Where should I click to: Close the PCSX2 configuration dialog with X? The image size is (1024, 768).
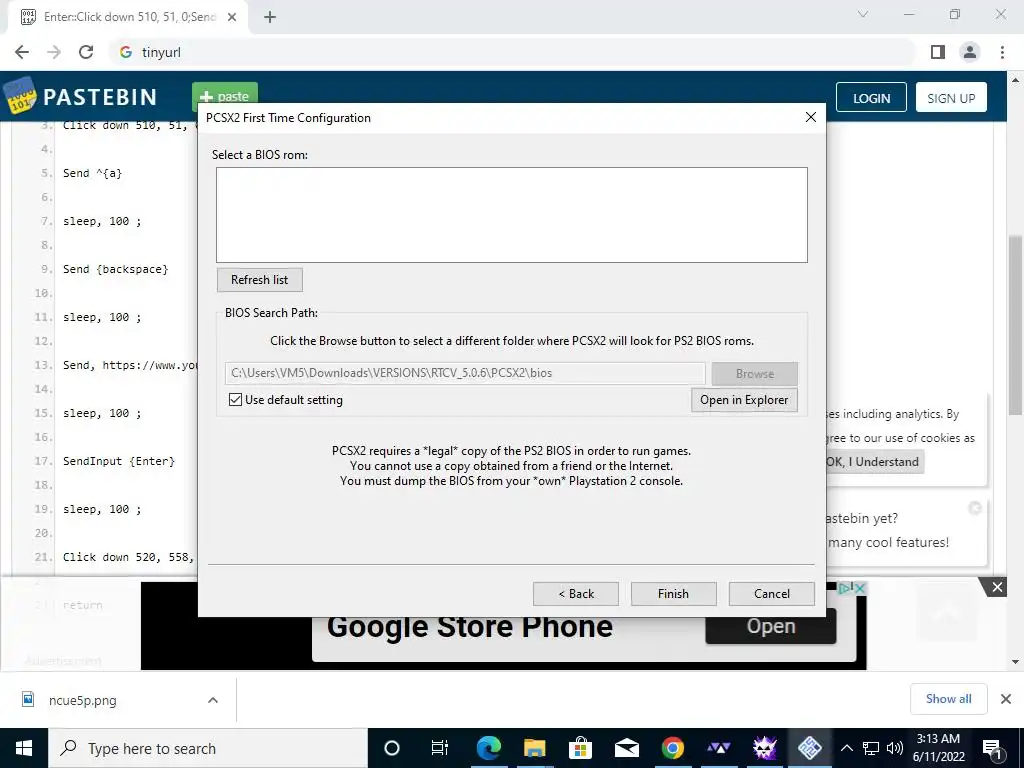810,117
